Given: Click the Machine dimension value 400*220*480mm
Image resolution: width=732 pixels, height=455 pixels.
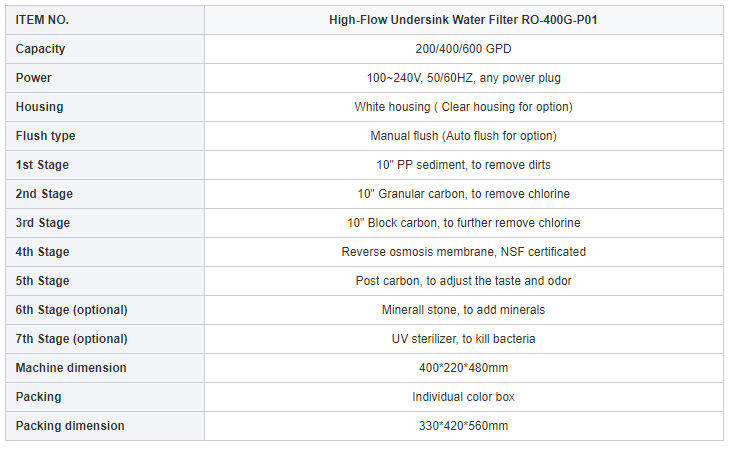Looking at the screenshot, I should pos(463,368).
